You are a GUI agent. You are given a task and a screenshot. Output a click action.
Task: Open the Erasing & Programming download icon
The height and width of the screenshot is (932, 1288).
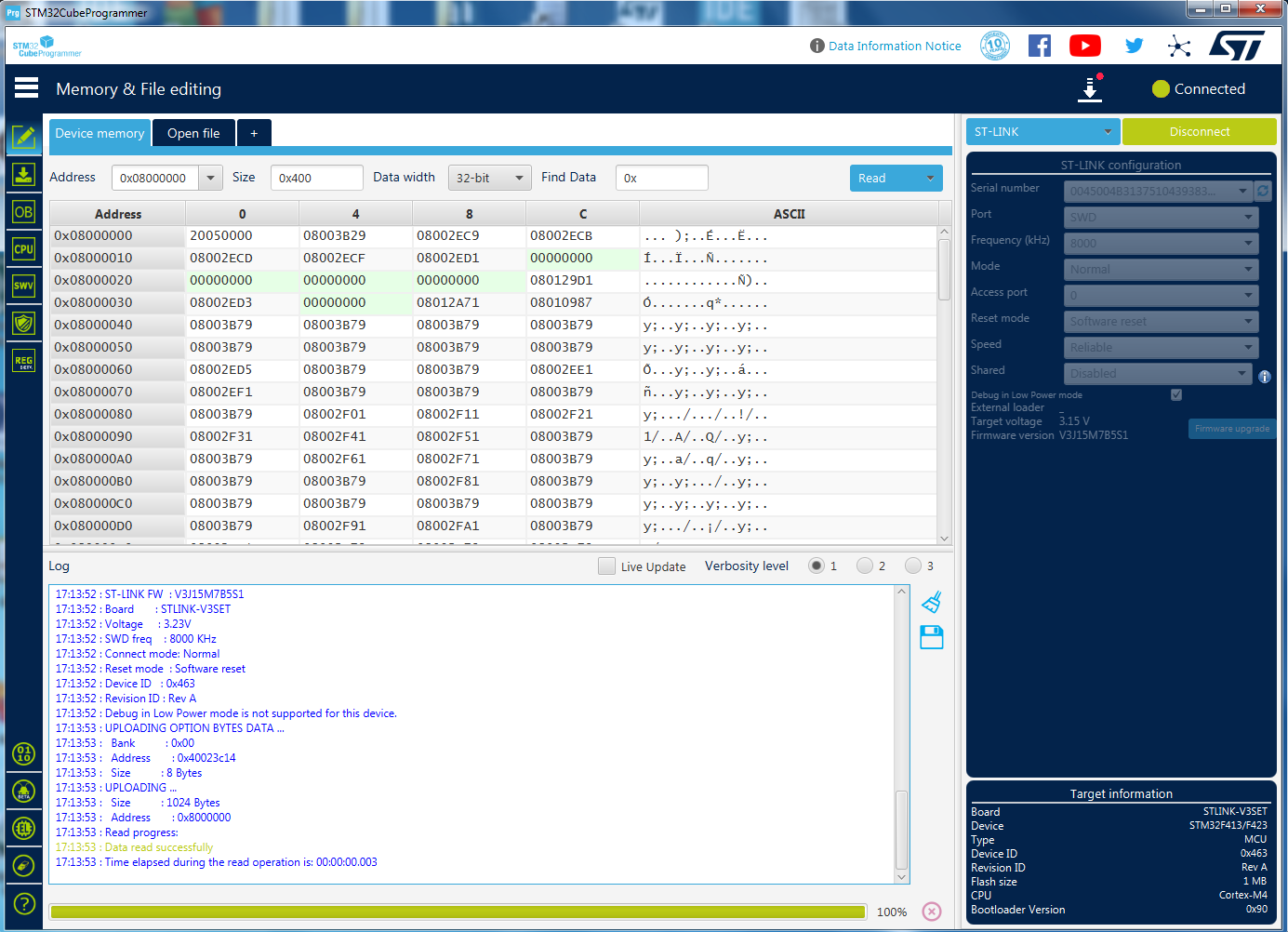pyautogui.click(x=24, y=175)
